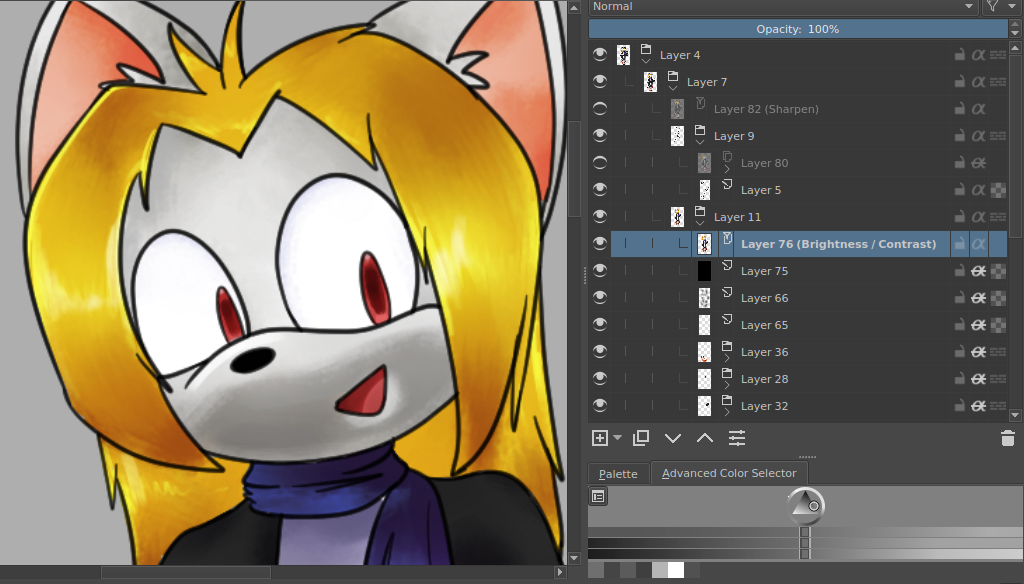The image size is (1024, 584).
Task: Delete the layer with the trash icon
Action: point(1007,438)
